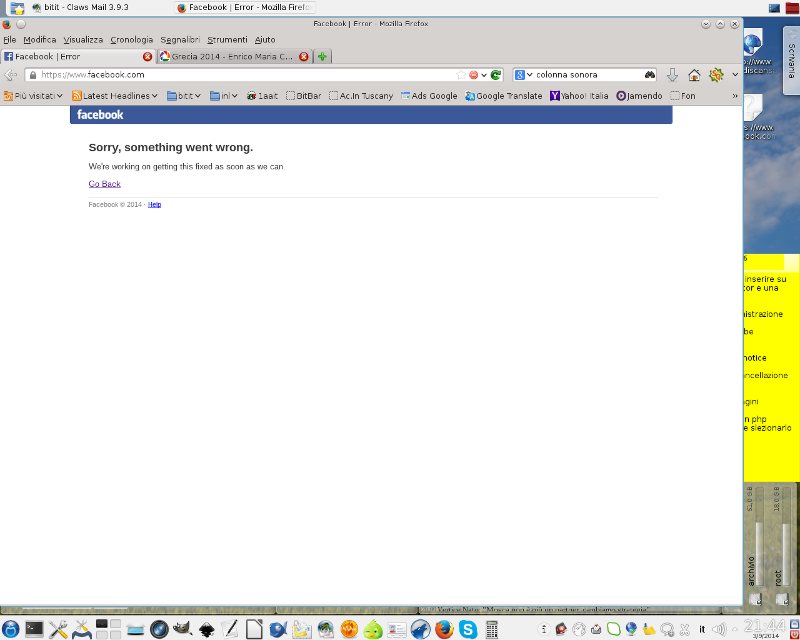Bookmark this page with the star icon
The image size is (800, 640).
pyautogui.click(x=461, y=75)
